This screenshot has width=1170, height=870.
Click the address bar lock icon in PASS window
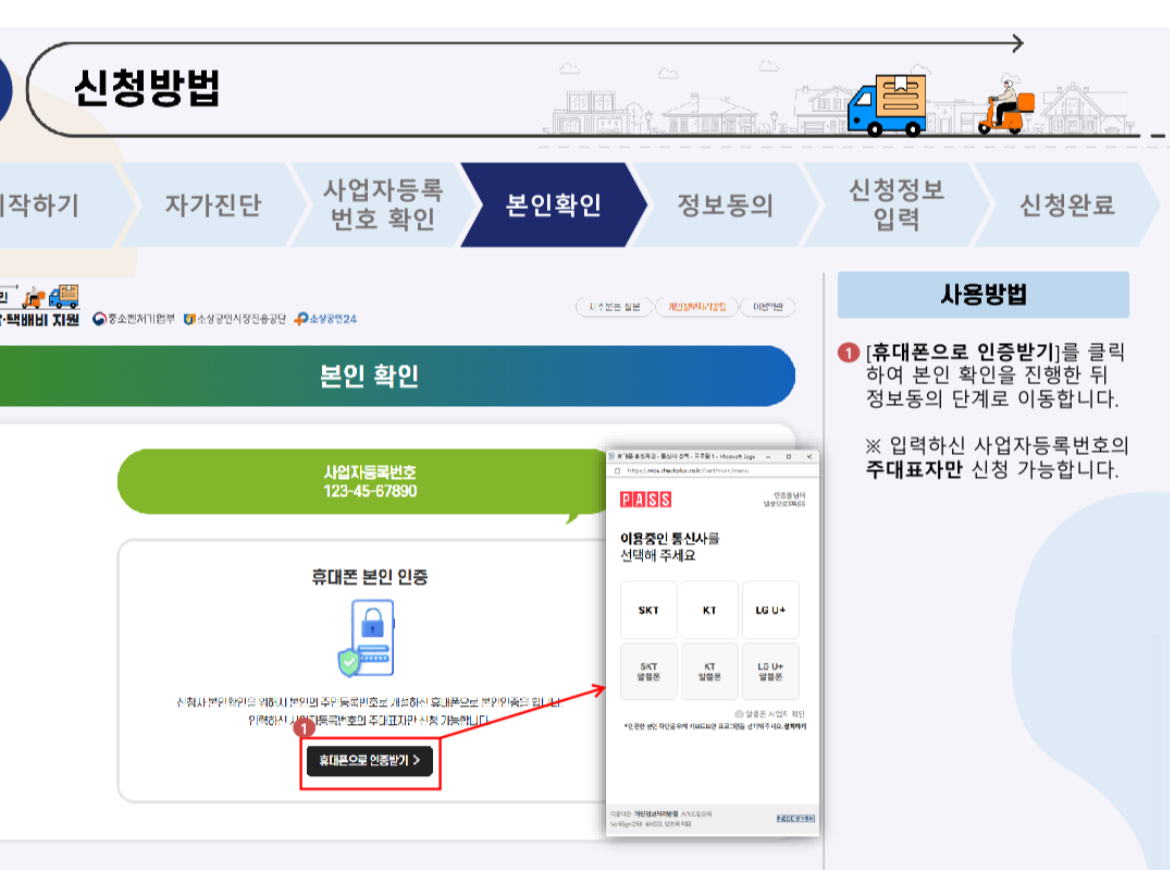coord(617,471)
